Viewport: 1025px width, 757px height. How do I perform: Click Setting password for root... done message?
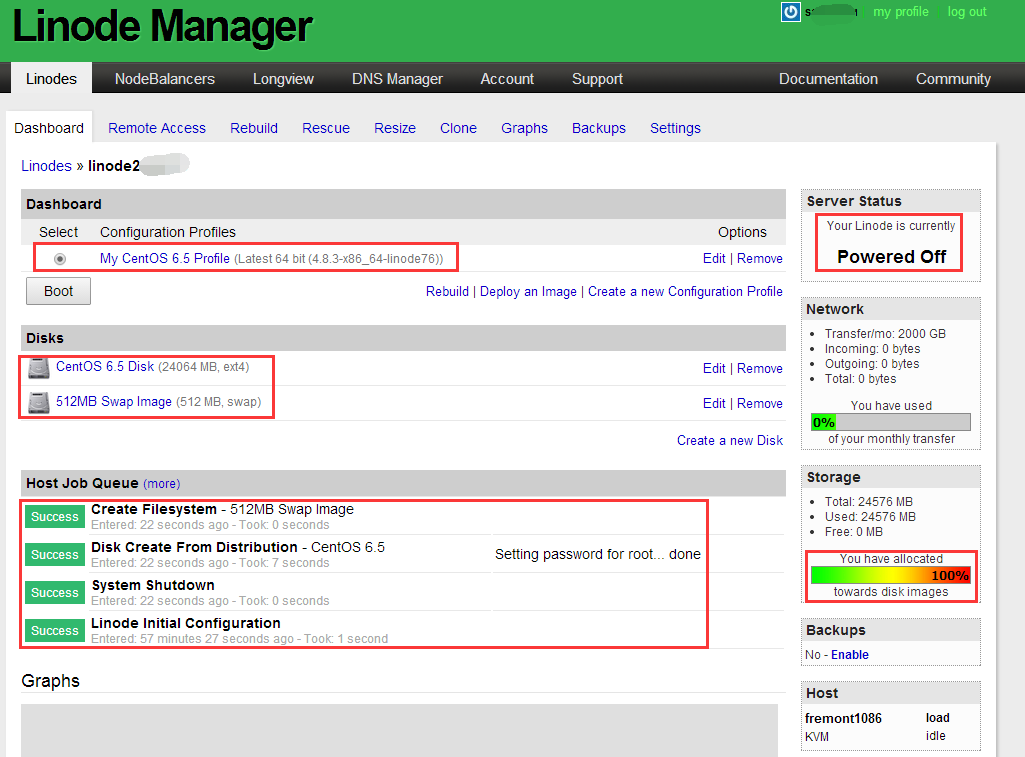tap(597, 554)
